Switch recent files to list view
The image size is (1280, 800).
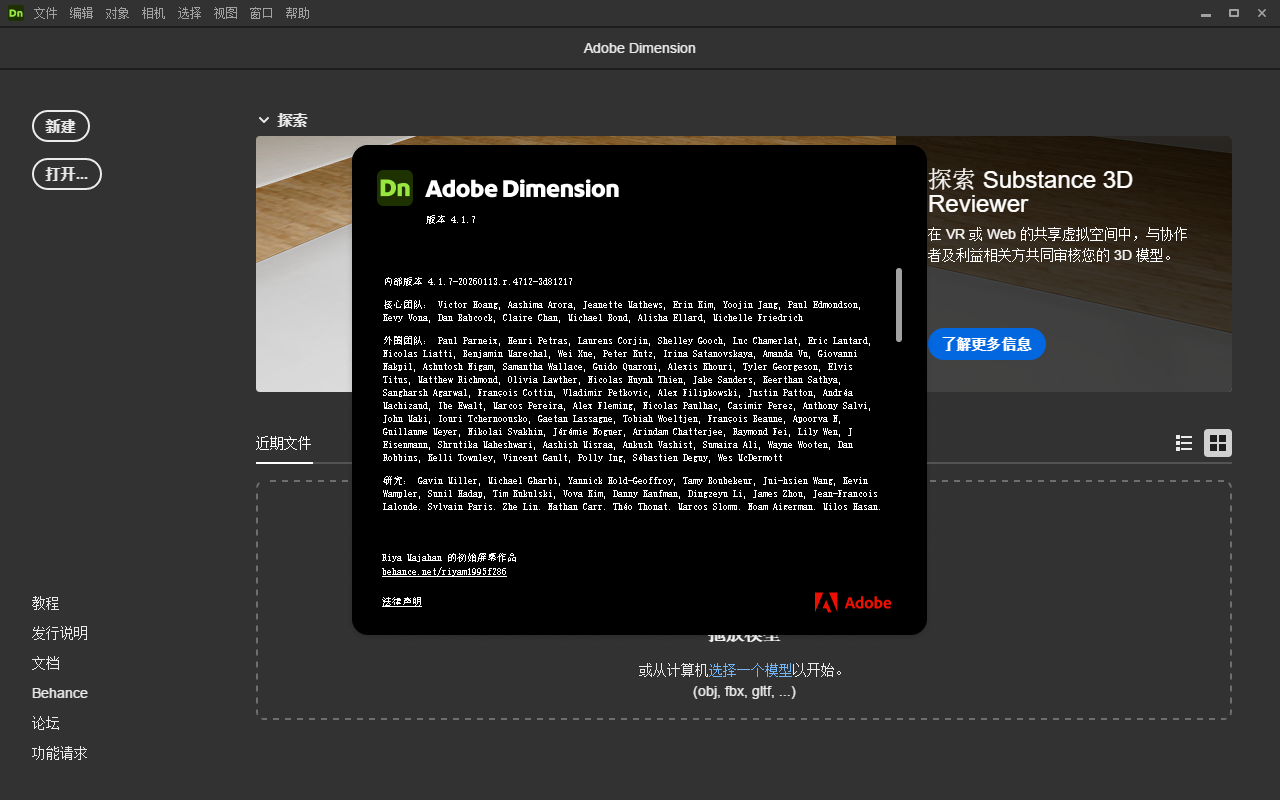click(x=1183, y=442)
